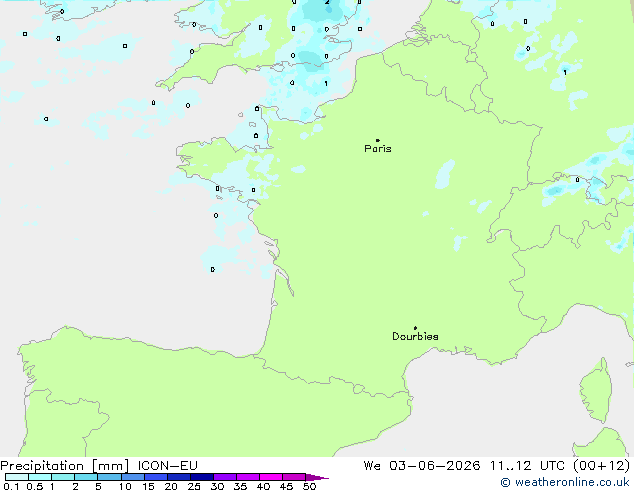The height and width of the screenshot is (490, 634).
Task: Pick the 35–40 mm legend swatch
Action: pos(247,477)
